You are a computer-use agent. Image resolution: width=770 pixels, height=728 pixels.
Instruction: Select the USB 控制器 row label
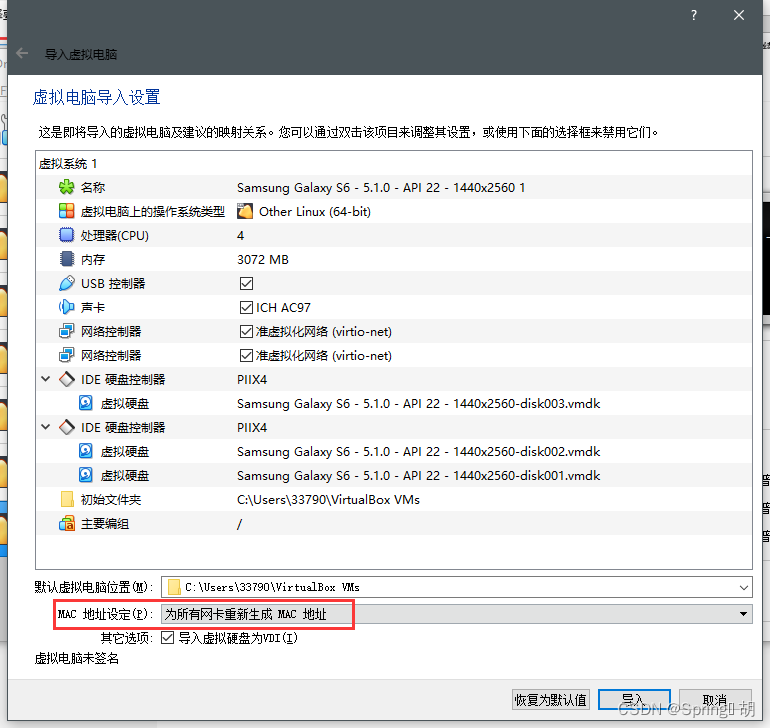coord(113,283)
